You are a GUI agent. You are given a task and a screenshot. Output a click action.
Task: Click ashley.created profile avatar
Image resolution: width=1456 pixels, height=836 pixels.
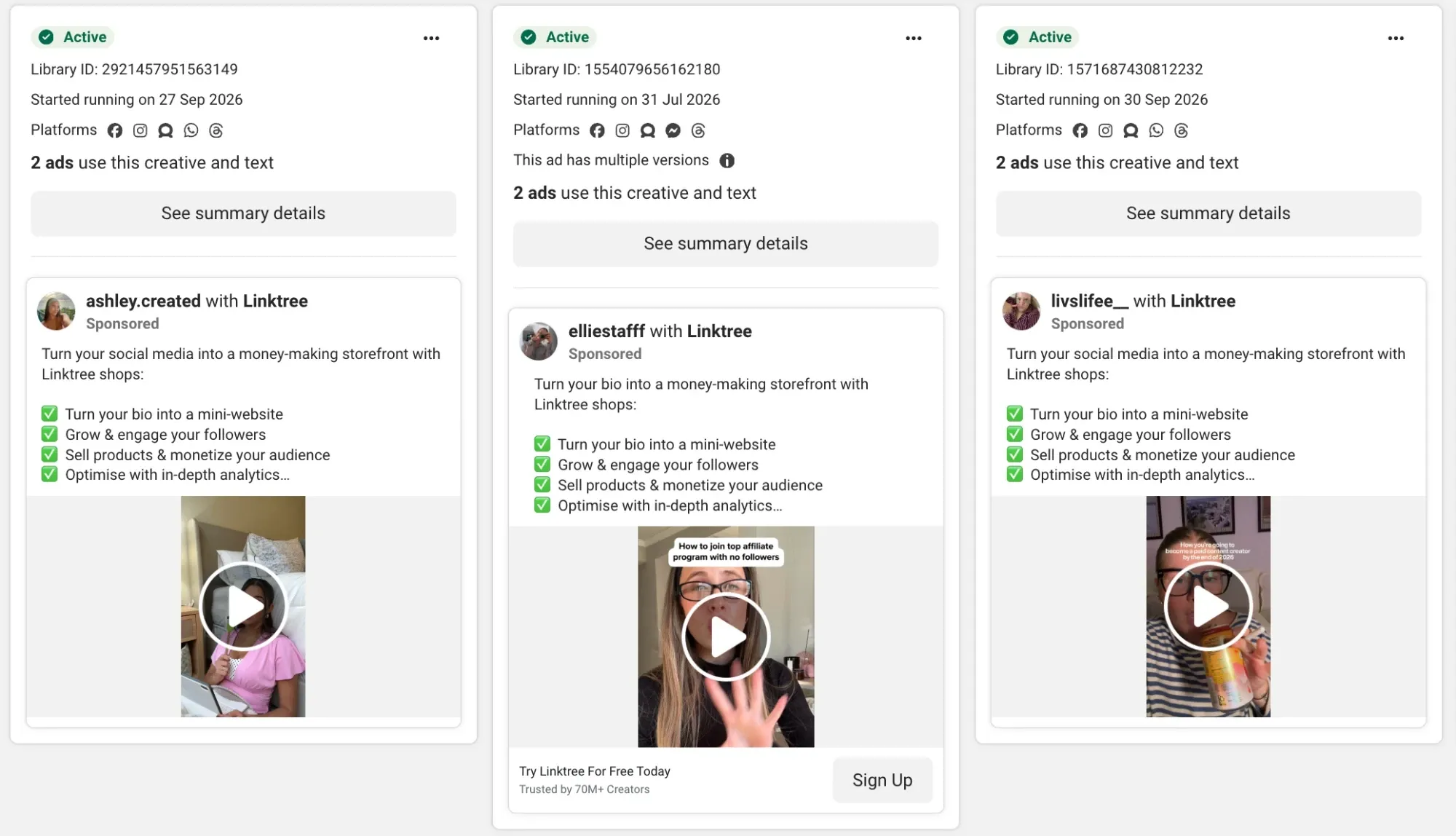click(56, 312)
